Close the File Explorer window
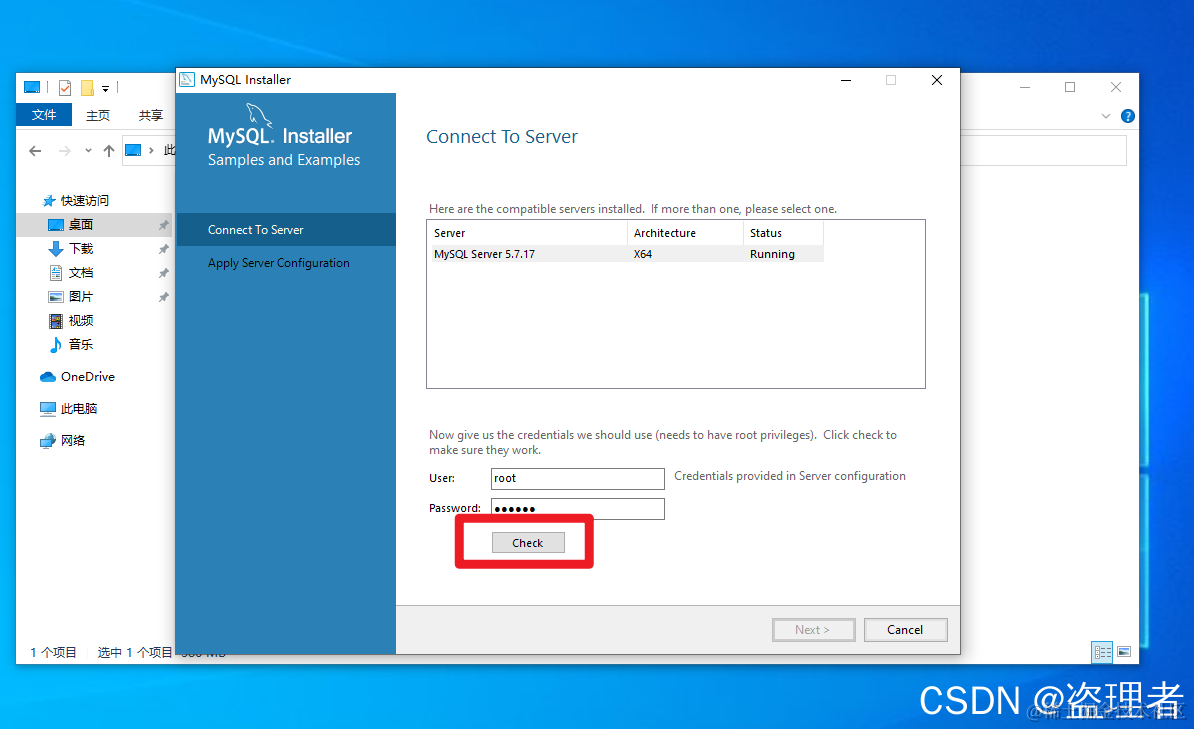 pos(1116,87)
